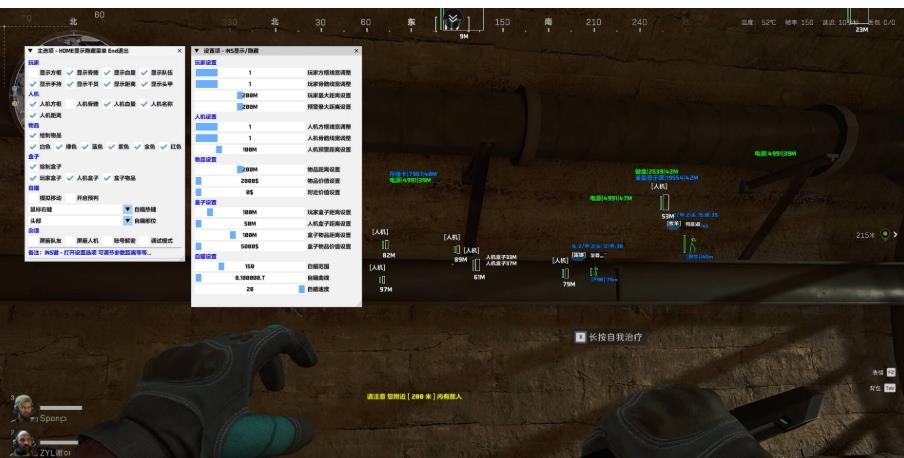Toggle the 显示骨骼 checkbox
The height and width of the screenshot is (458, 904).
pyautogui.click(x=70, y=73)
